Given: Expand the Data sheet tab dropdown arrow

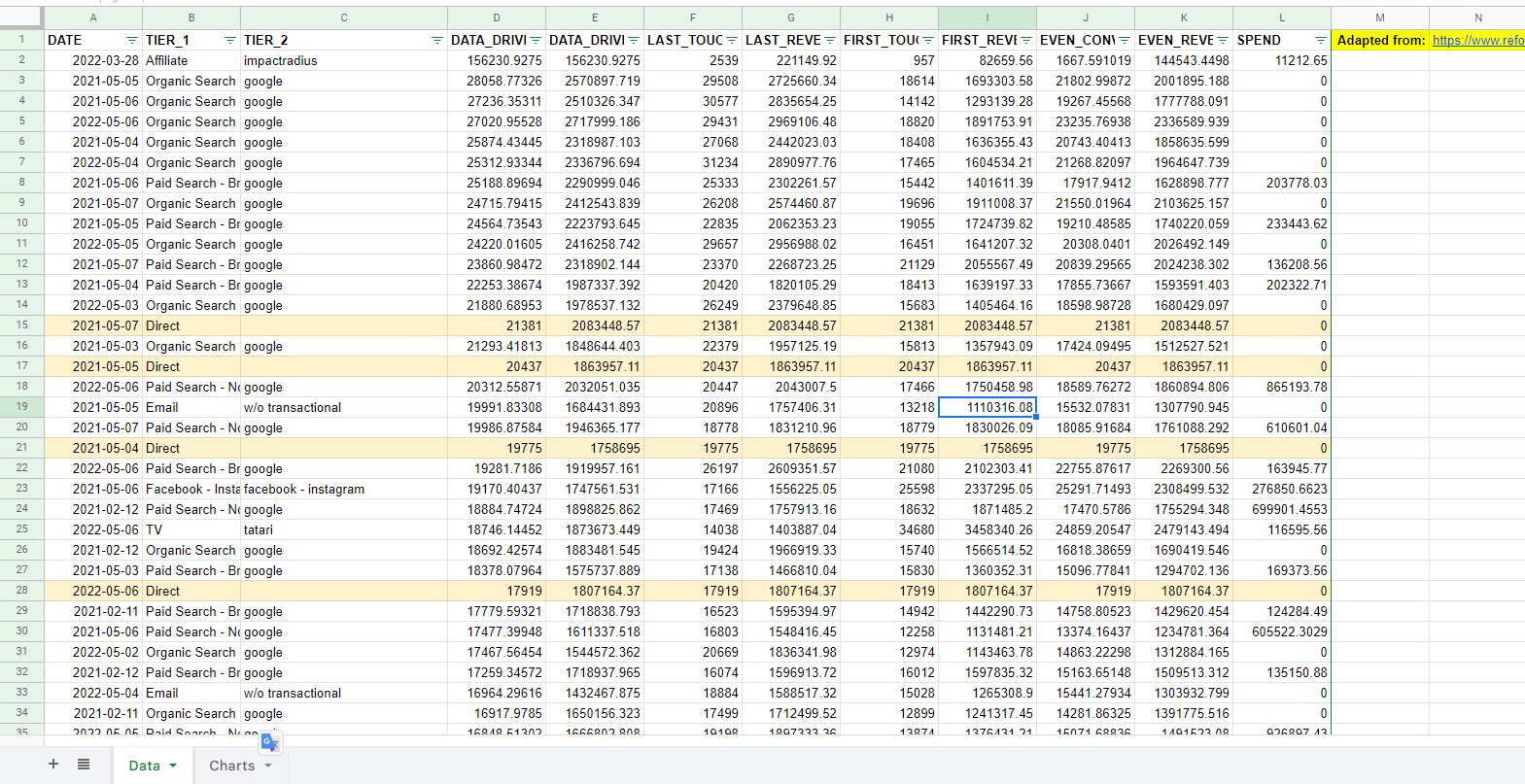Looking at the screenshot, I should tap(173, 766).
